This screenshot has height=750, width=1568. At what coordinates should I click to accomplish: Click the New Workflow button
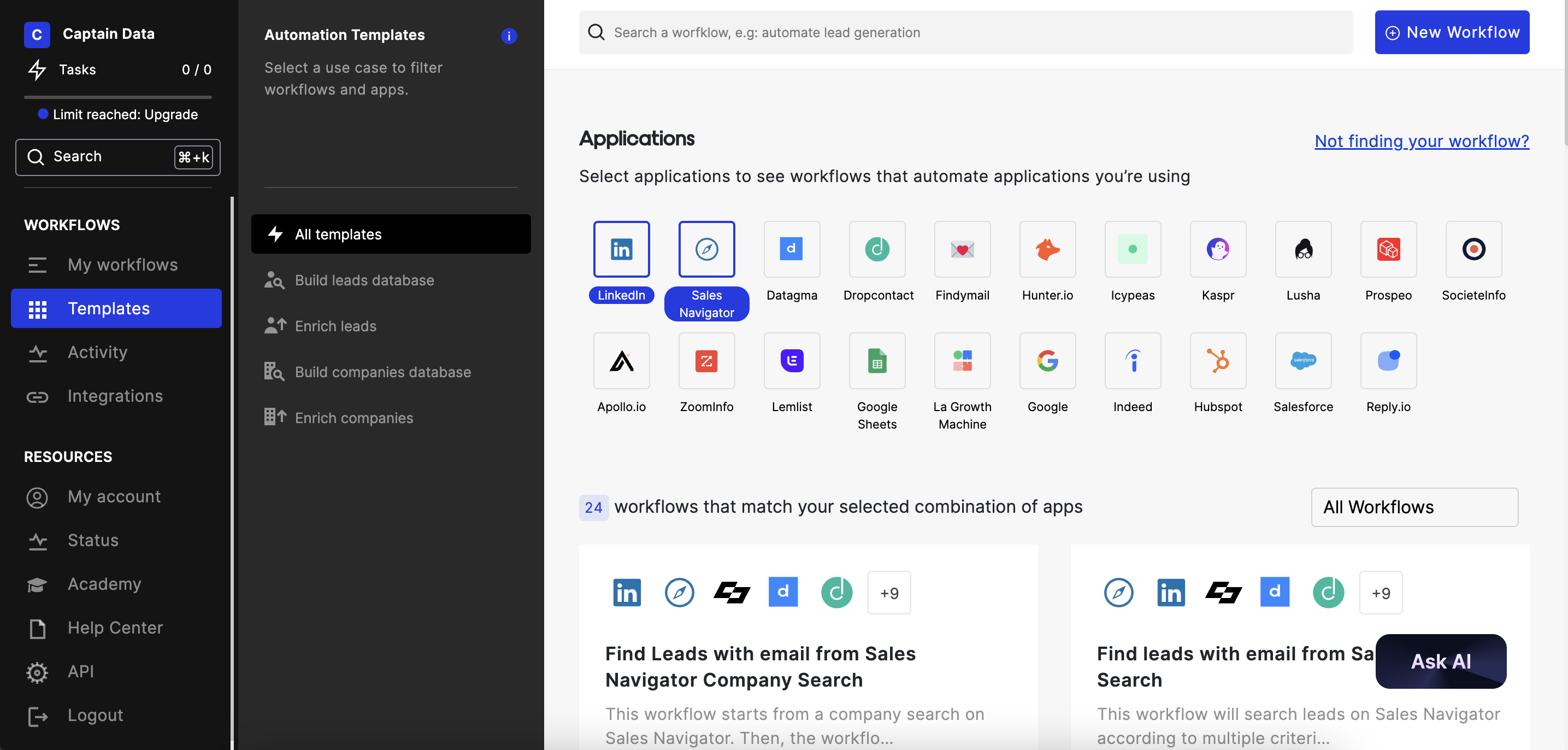tap(1451, 32)
